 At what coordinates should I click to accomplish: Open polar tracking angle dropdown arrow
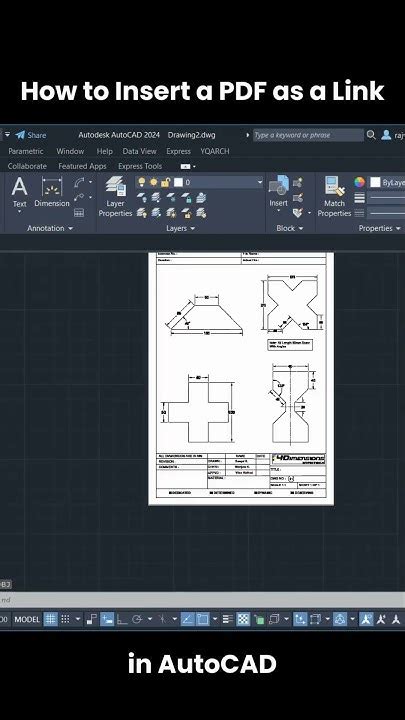click(150, 619)
